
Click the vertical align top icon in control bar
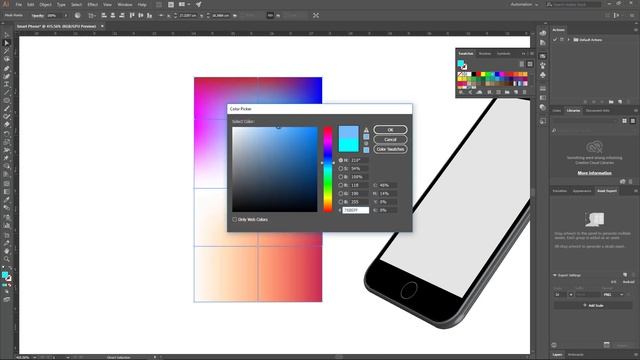[132, 16]
